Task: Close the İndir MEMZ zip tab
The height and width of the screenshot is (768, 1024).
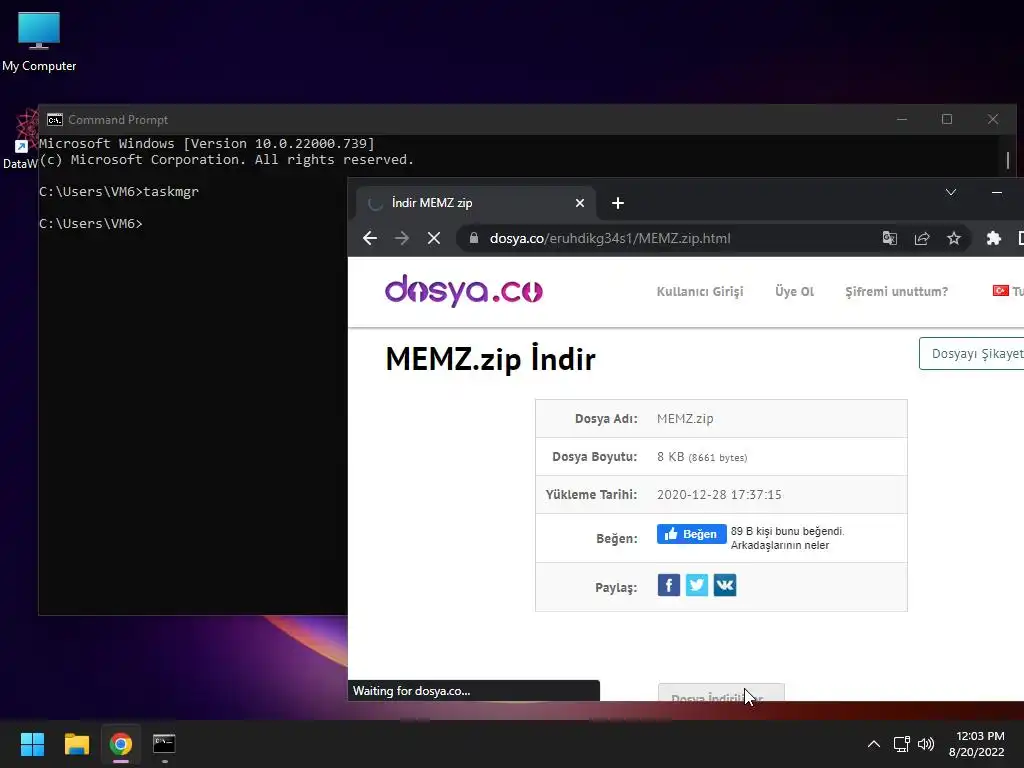Action: [x=579, y=203]
